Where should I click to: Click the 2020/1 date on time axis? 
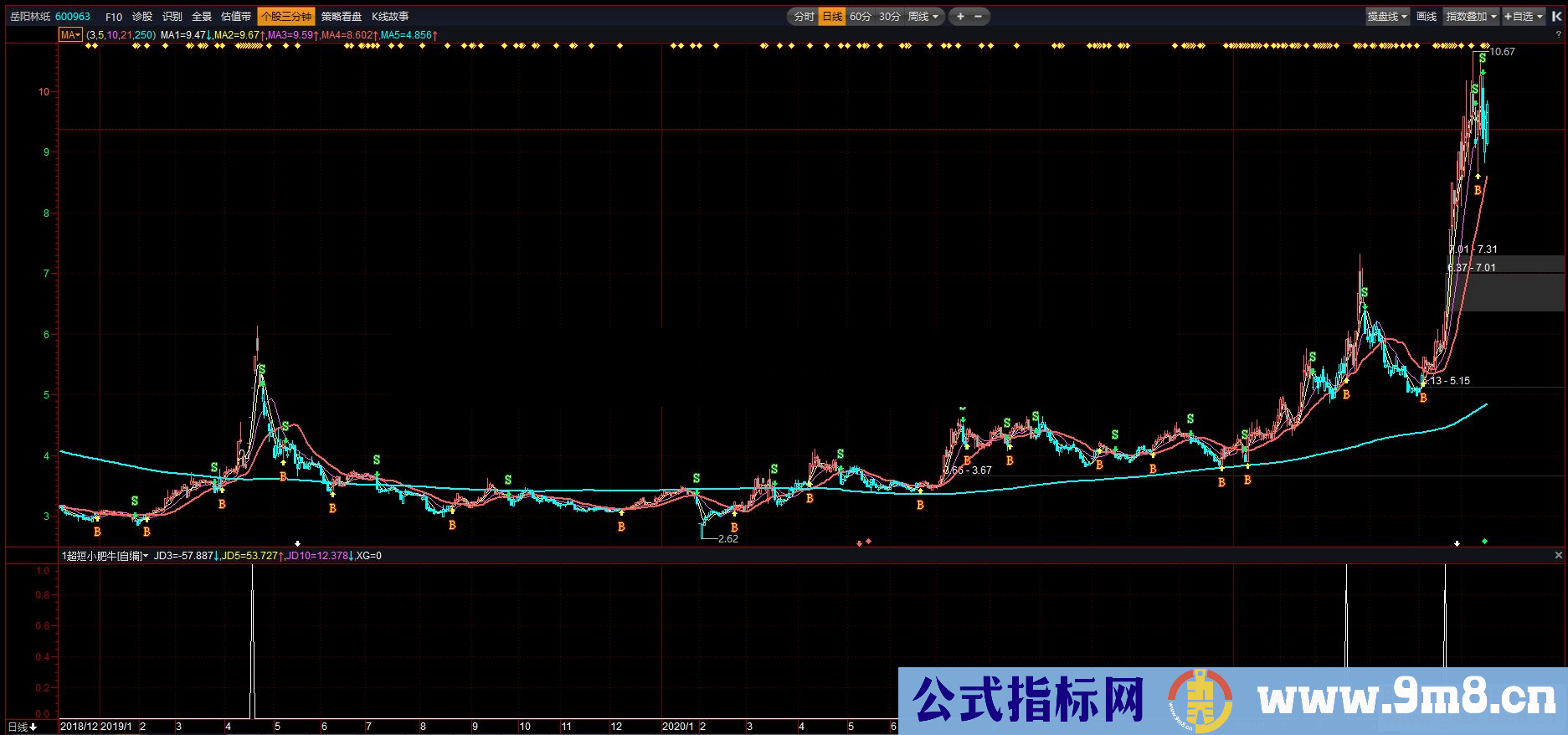coord(678,727)
